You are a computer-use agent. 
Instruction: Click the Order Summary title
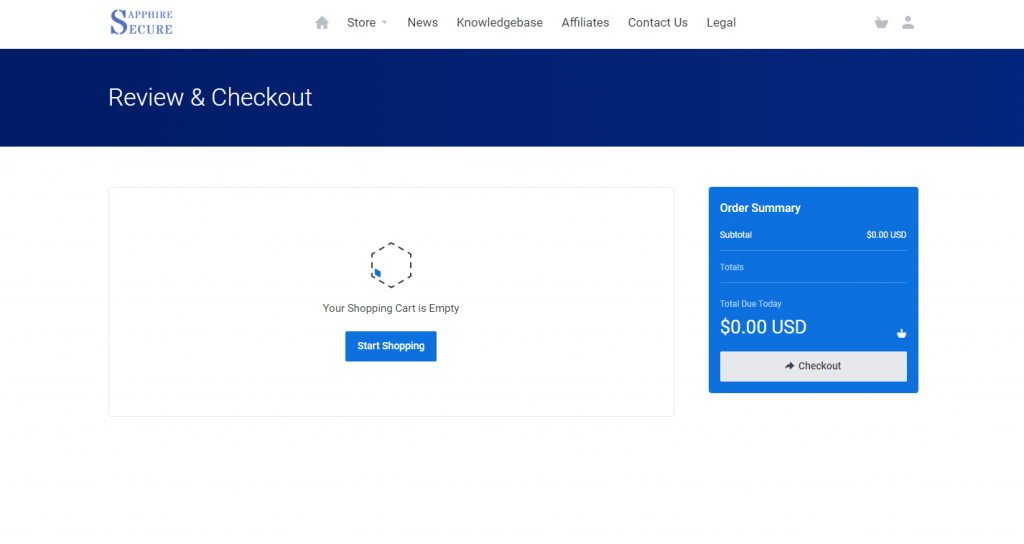click(x=760, y=208)
